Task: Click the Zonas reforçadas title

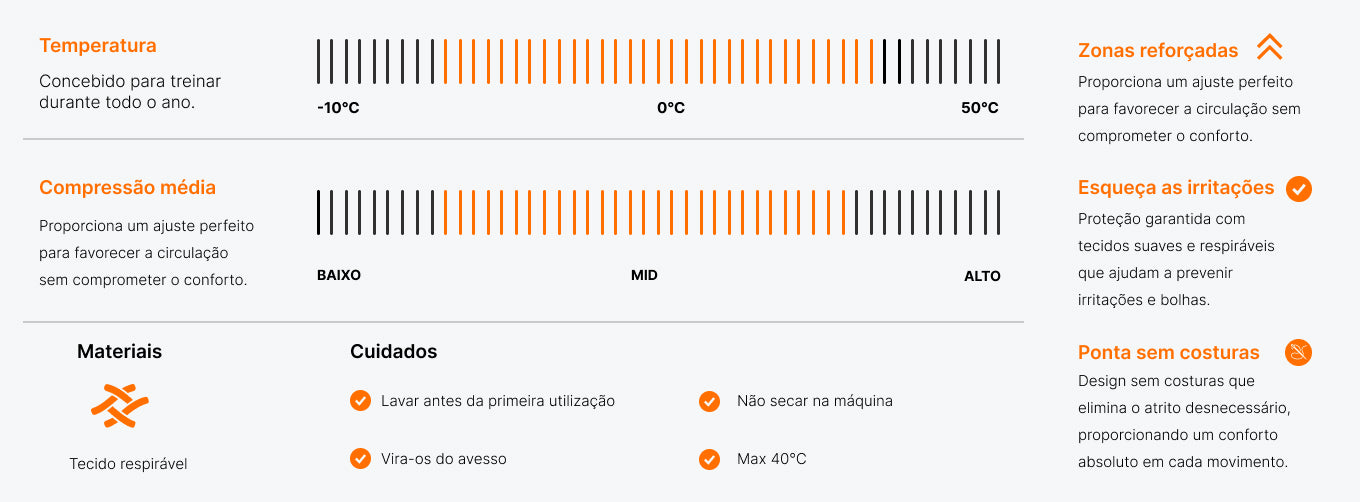Action: coord(1158,51)
